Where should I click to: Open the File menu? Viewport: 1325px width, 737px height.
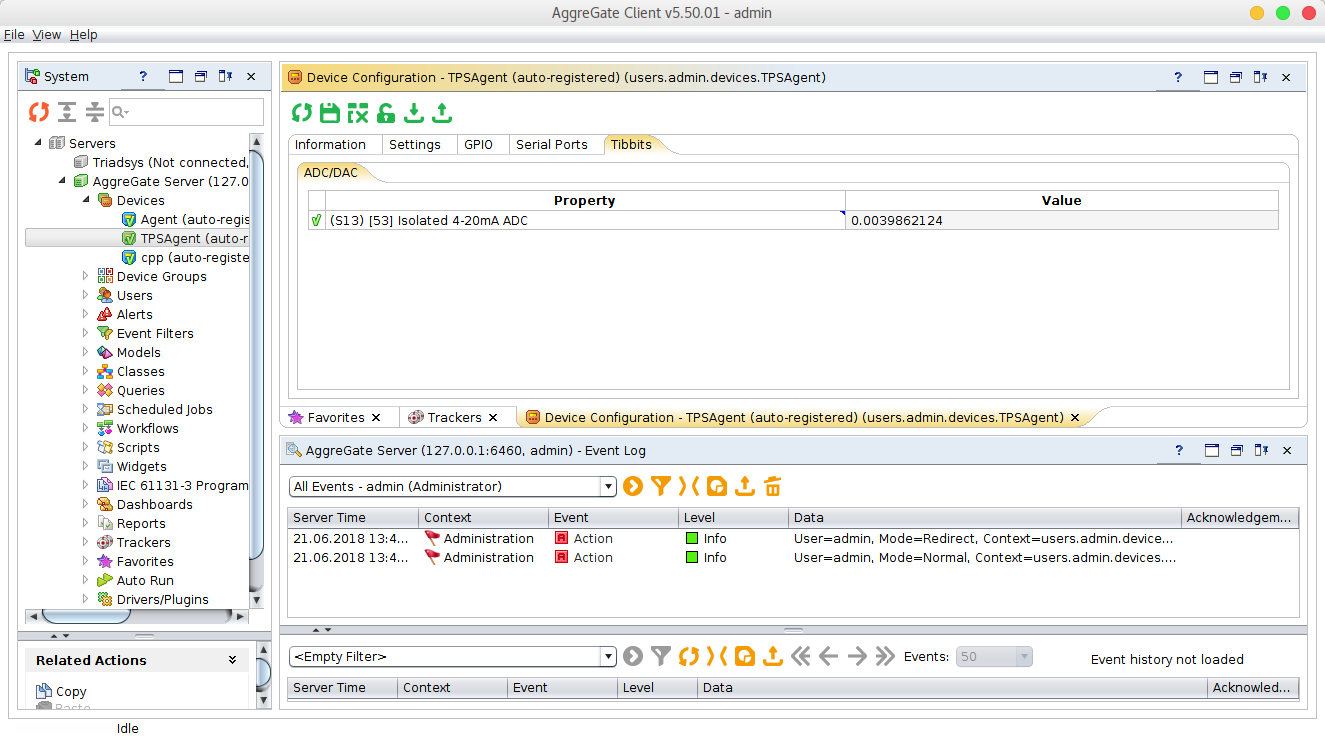pos(14,34)
